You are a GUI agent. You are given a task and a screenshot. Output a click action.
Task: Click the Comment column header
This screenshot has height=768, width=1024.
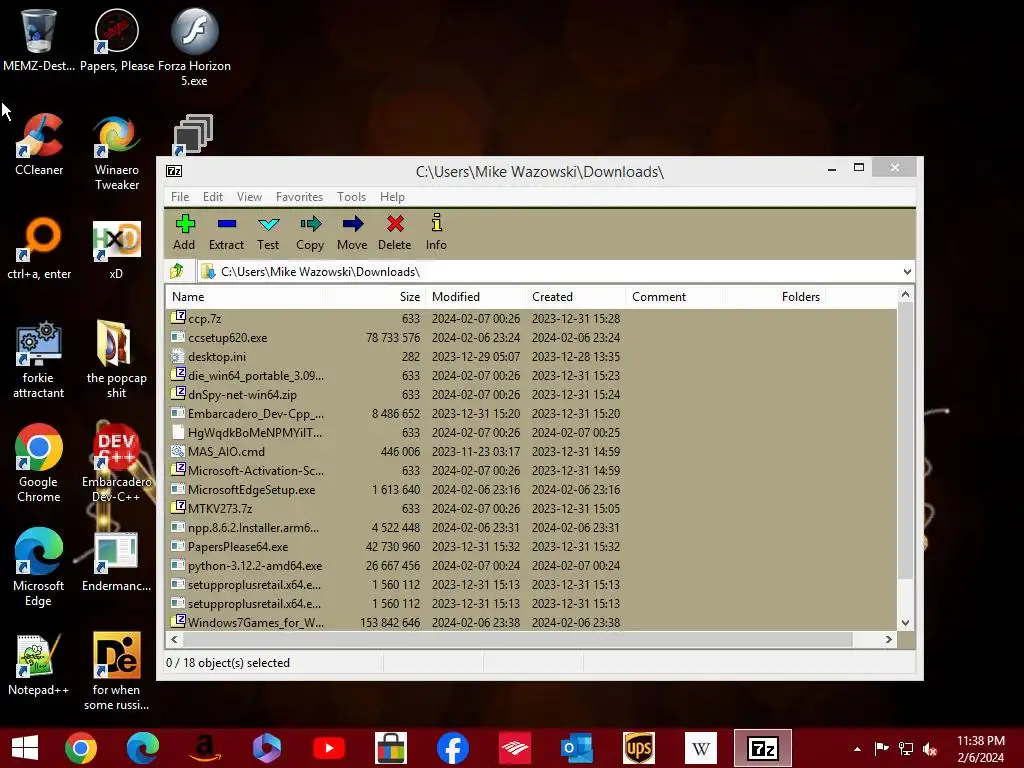coord(675,296)
